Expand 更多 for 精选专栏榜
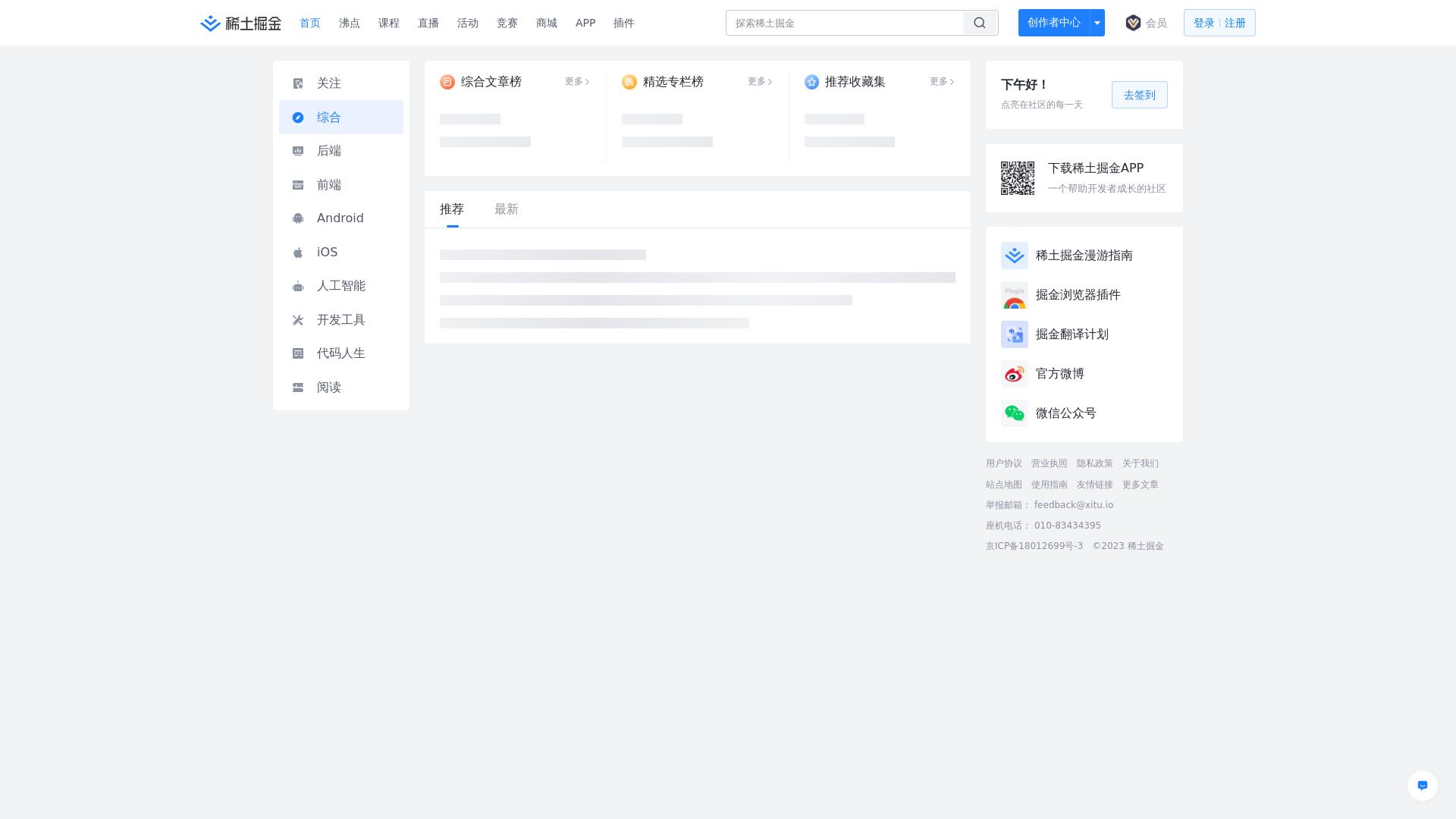The height and width of the screenshot is (819, 1456). click(760, 81)
